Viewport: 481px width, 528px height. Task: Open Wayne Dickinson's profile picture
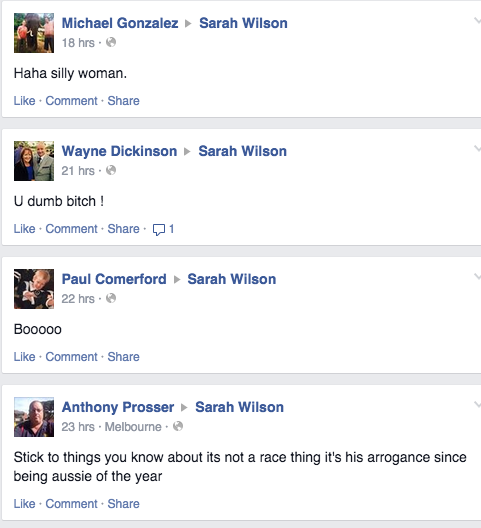(x=34, y=161)
